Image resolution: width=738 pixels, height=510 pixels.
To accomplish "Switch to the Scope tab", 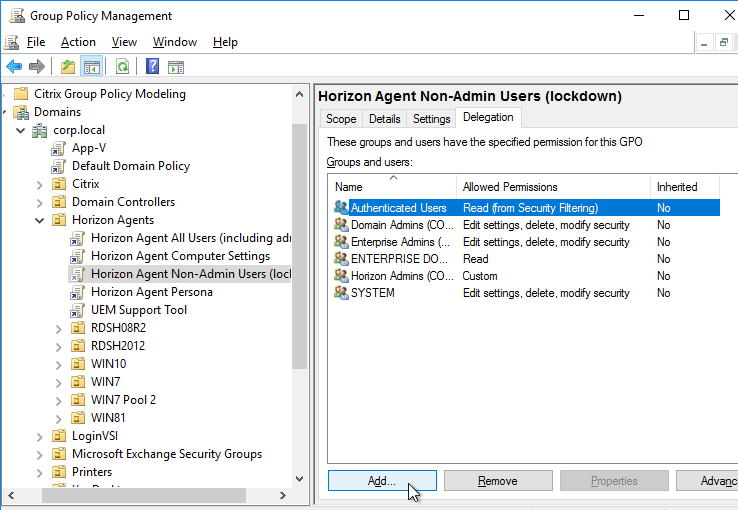I will 341,119.
